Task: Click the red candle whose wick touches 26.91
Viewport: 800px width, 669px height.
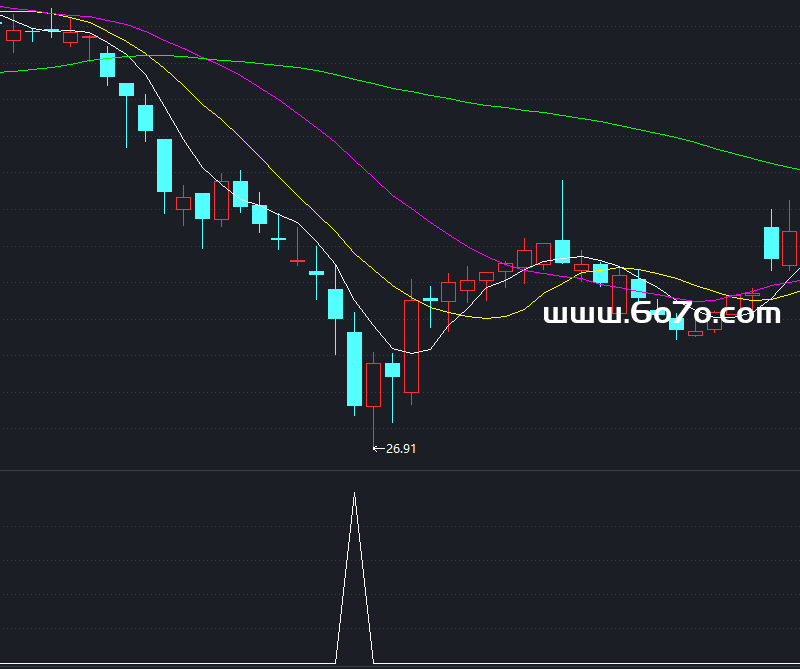Action: (374, 384)
